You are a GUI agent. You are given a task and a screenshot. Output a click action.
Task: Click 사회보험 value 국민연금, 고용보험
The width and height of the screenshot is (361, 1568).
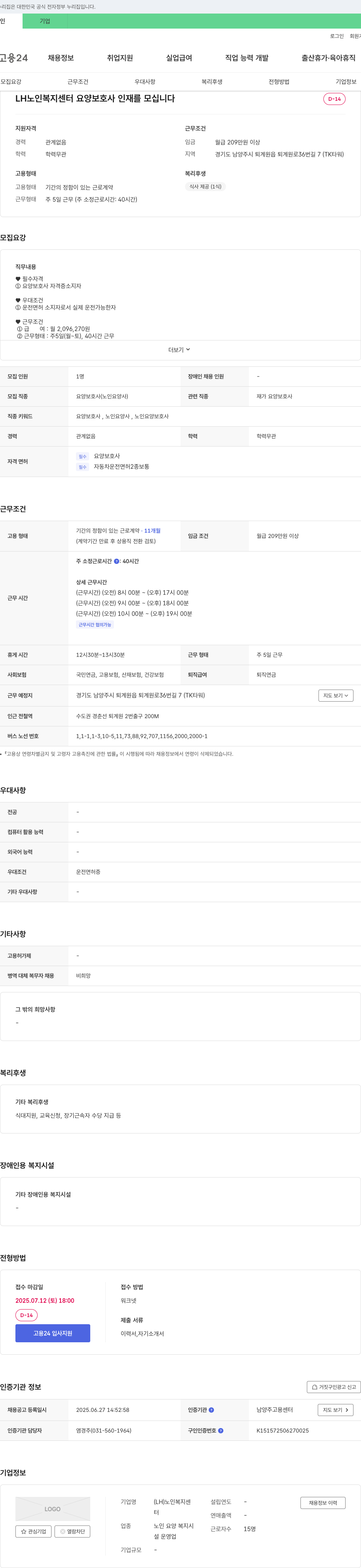point(120,675)
